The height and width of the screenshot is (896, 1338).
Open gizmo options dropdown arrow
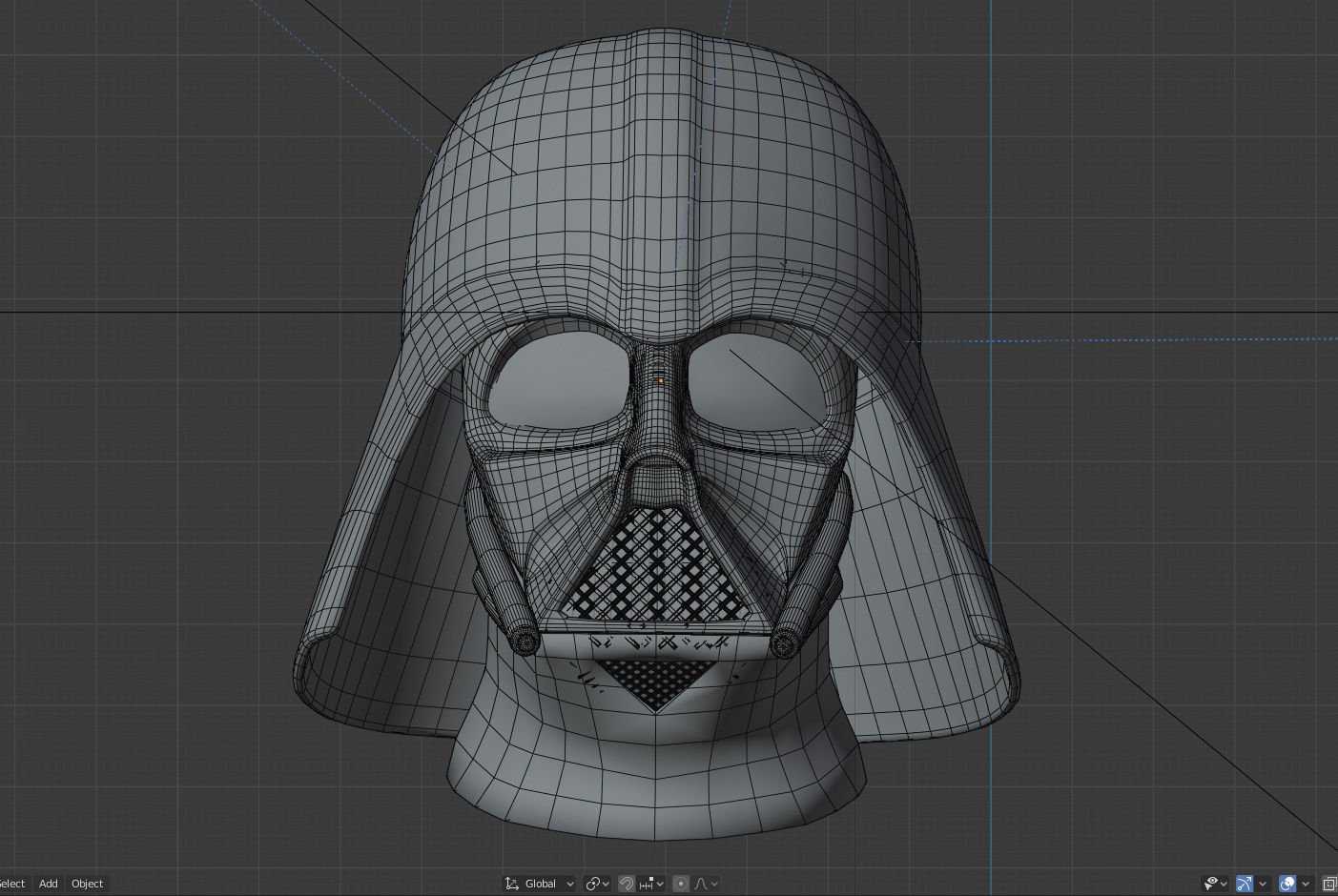(1263, 884)
